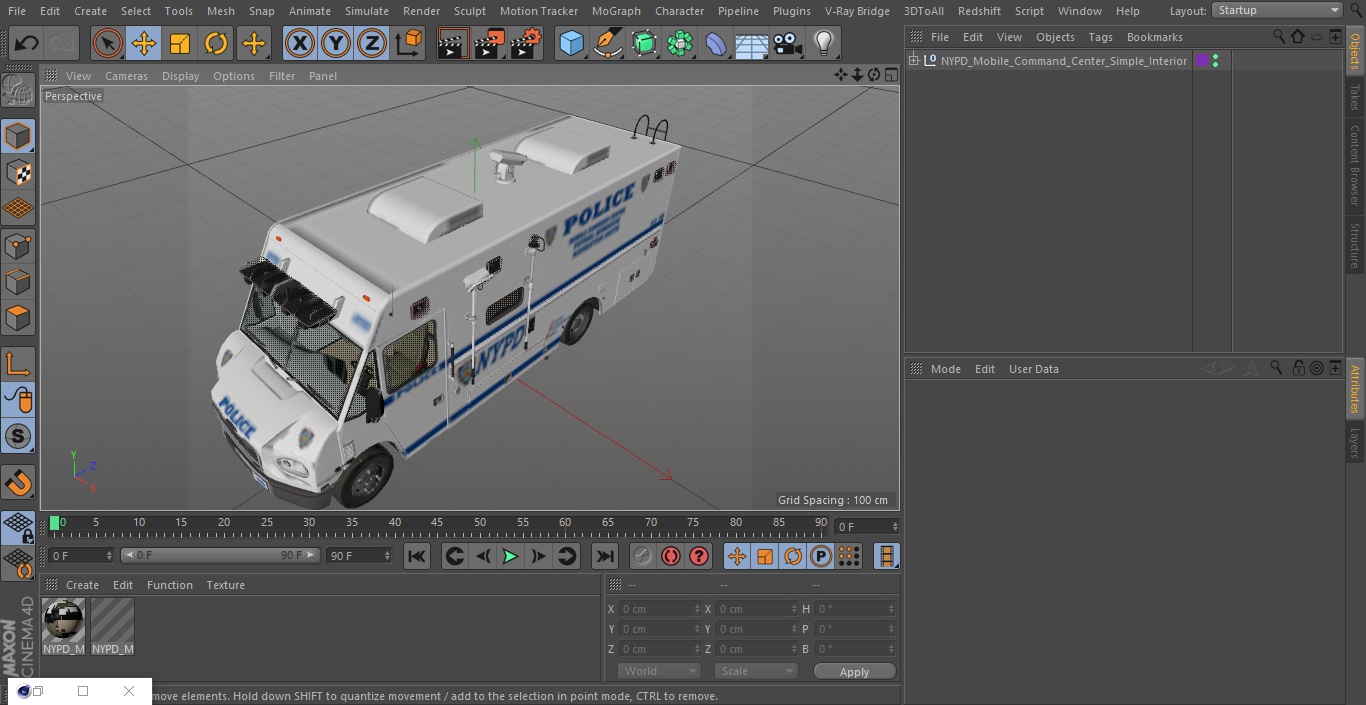Add a Subdivision Surface generator
The image size is (1366, 705).
pos(644,43)
